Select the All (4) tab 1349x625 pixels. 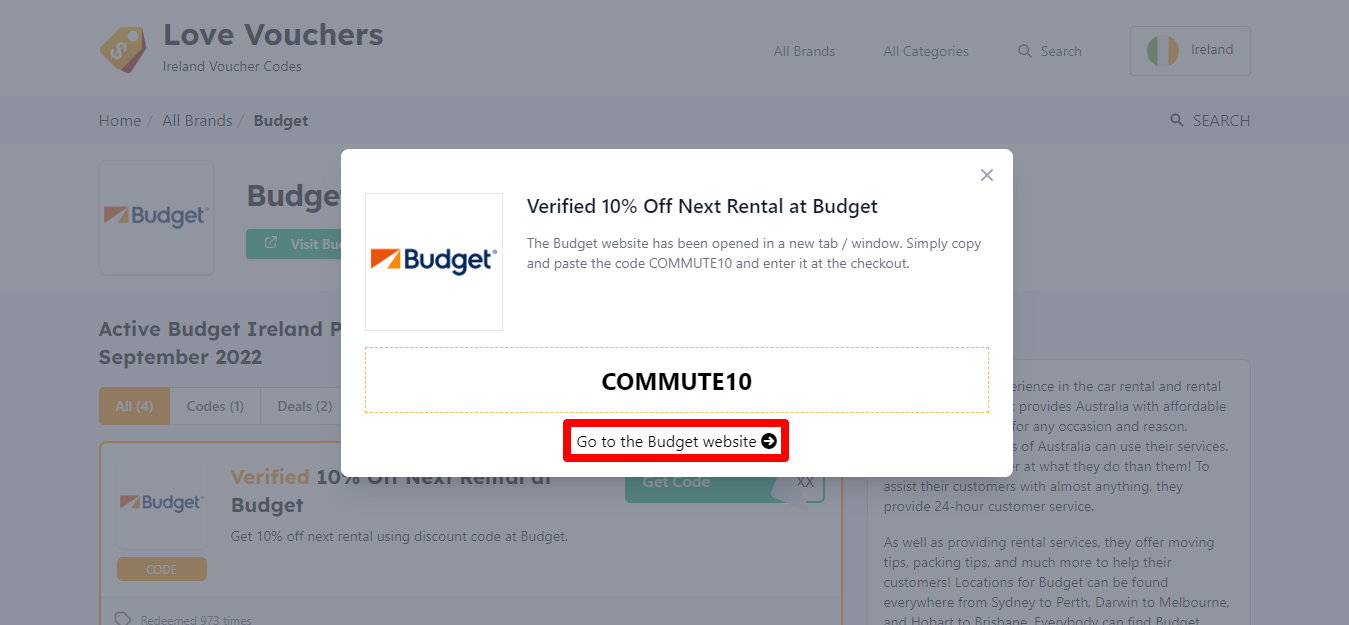[x=135, y=406]
